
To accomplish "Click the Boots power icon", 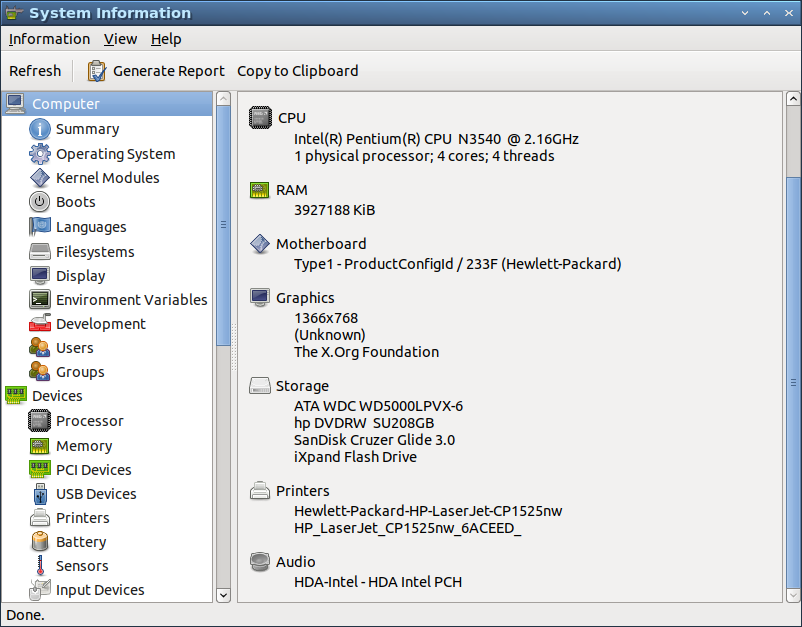I will point(40,202).
